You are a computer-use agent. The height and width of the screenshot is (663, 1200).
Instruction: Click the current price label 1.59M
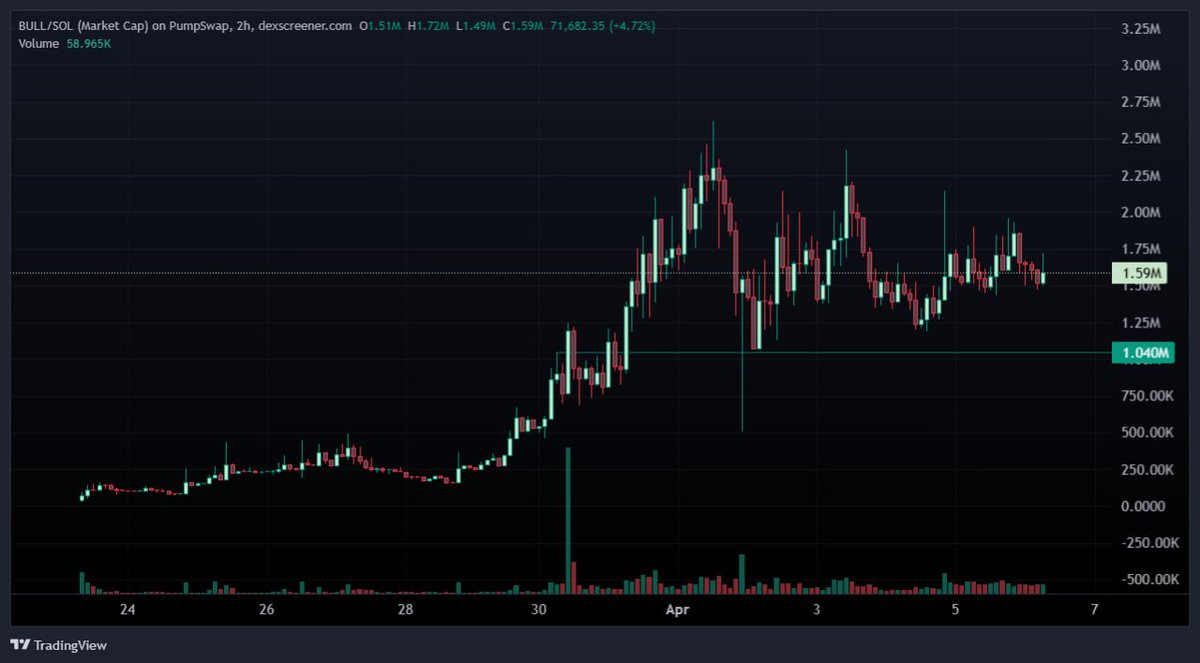tap(1141, 273)
